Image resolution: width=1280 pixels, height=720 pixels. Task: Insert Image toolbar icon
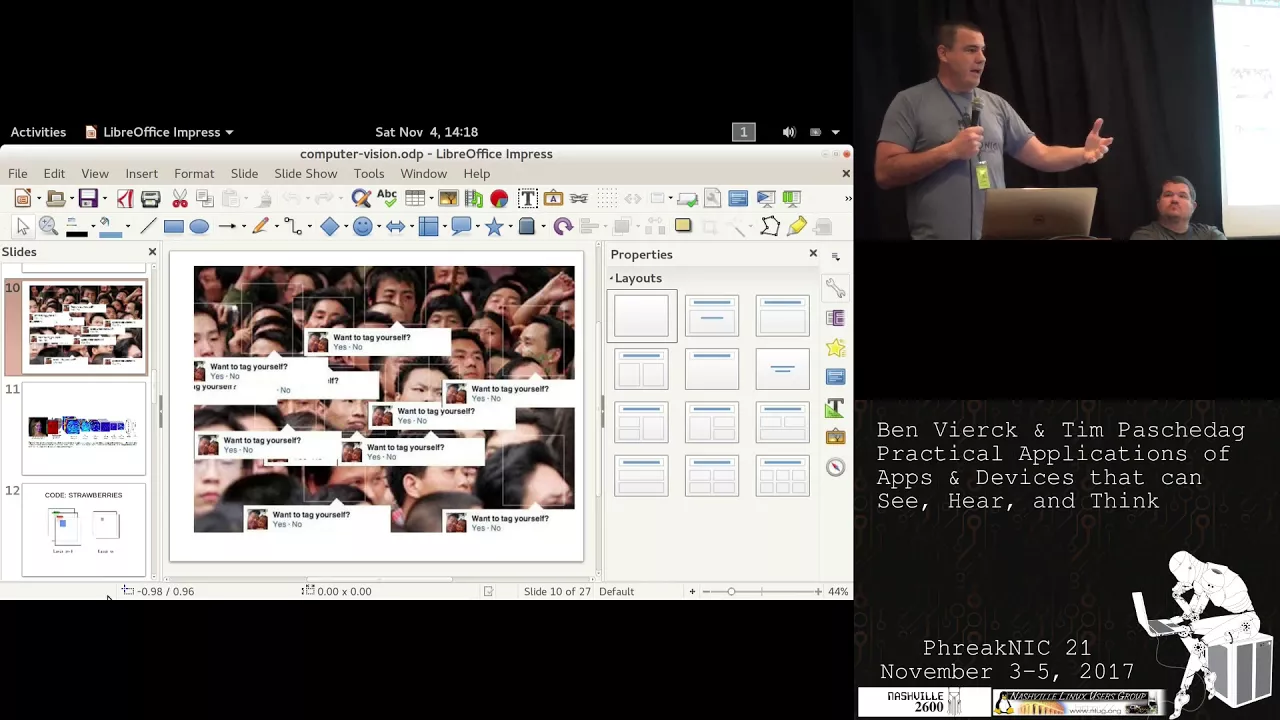[x=448, y=198]
